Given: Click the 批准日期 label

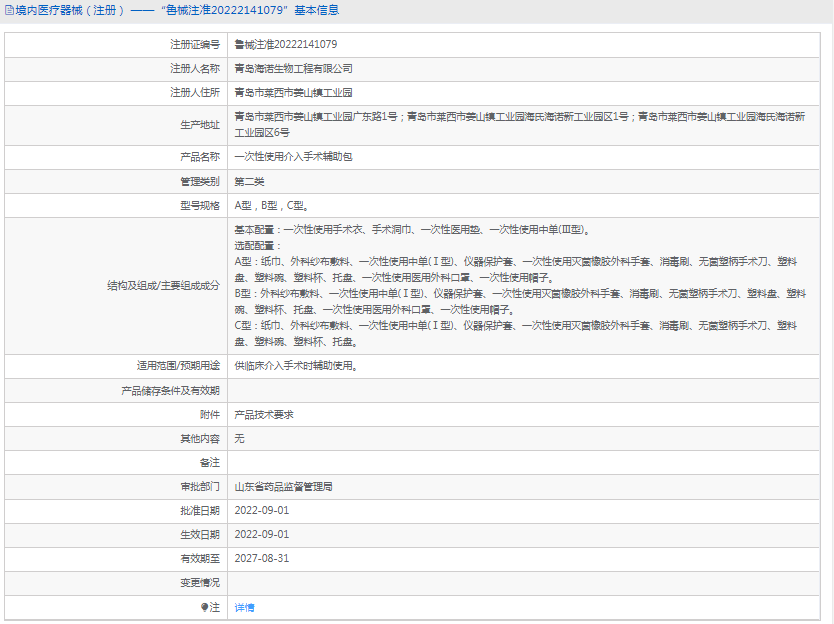Looking at the screenshot, I should 200,511.
